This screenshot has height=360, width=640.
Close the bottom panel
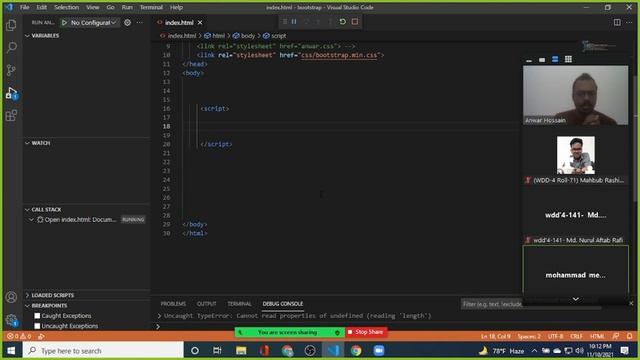point(631,303)
